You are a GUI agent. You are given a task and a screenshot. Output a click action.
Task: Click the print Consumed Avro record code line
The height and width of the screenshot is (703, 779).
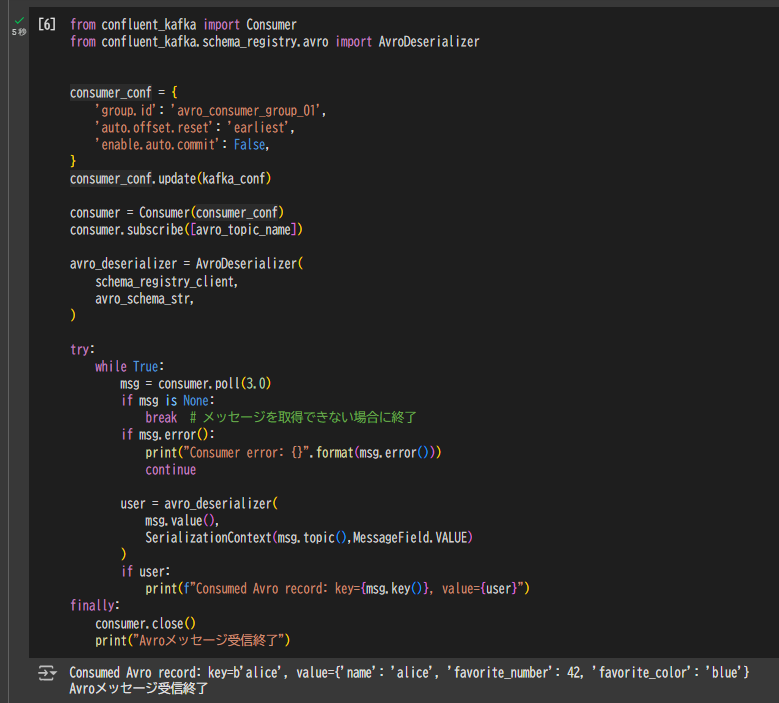(x=337, y=589)
